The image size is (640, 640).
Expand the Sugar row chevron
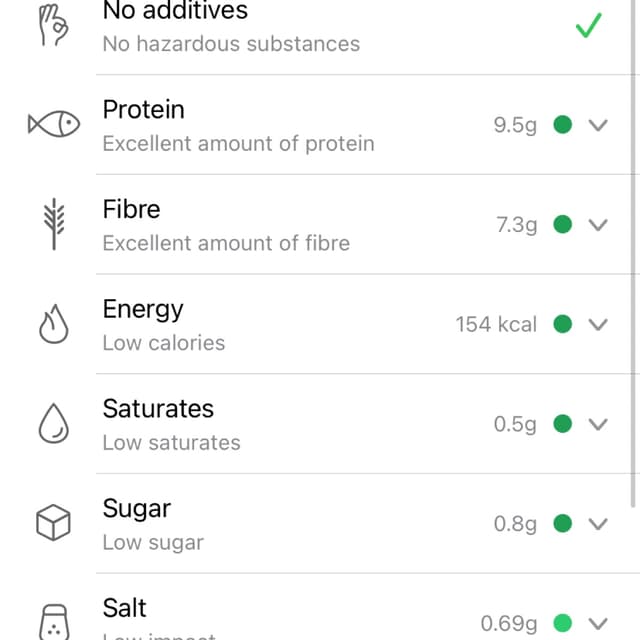[598, 524]
